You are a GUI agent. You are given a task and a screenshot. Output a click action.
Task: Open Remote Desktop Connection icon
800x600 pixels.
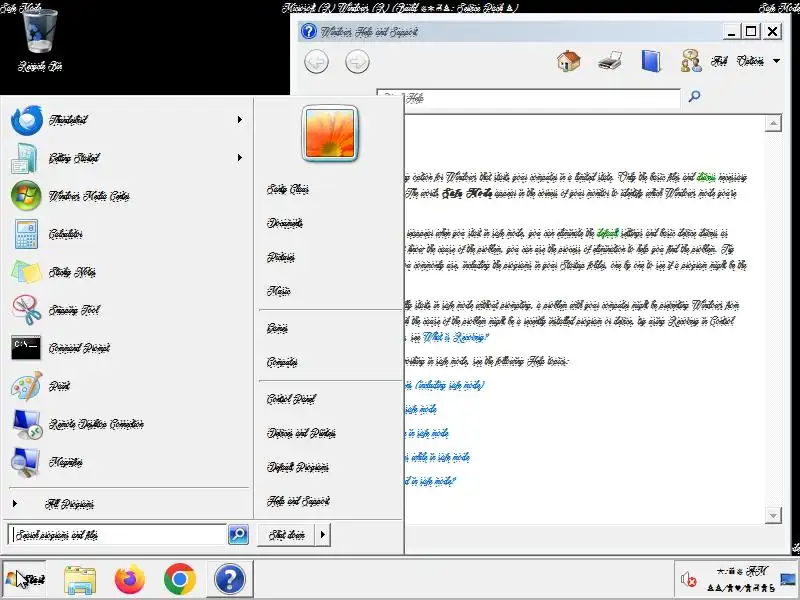pos(27,424)
